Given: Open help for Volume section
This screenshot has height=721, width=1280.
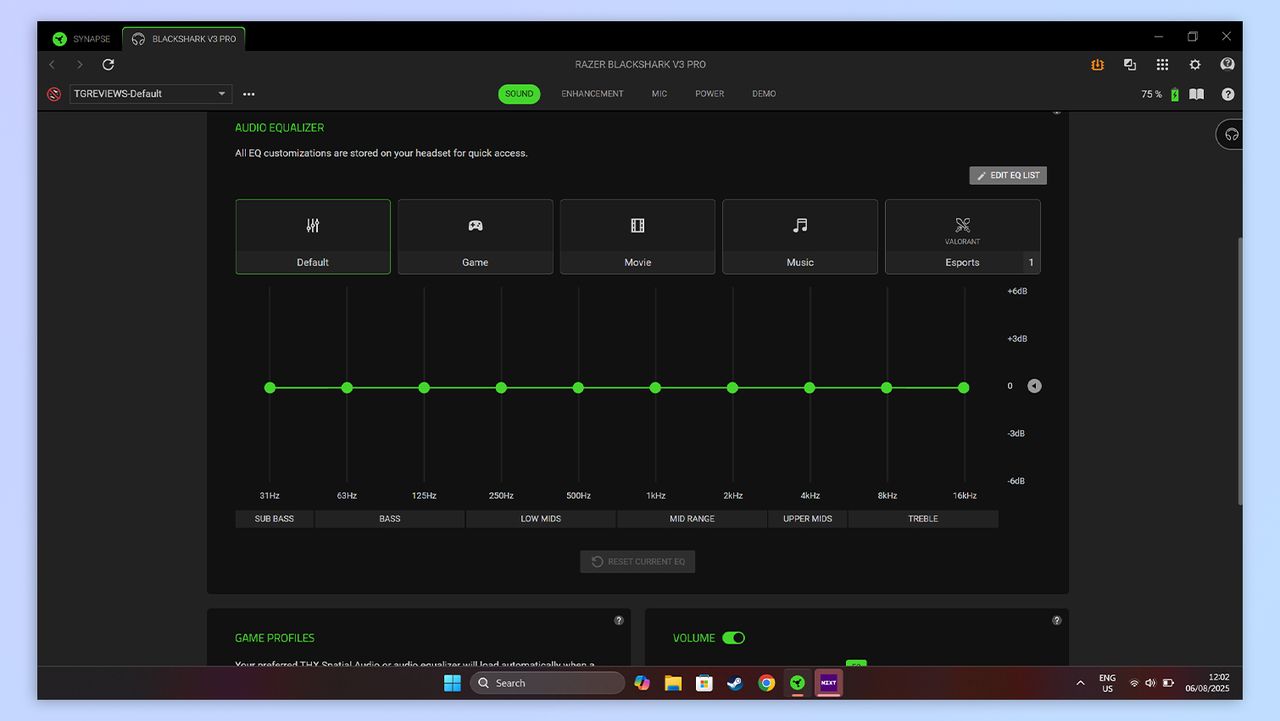Looking at the screenshot, I should [1057, 620].
